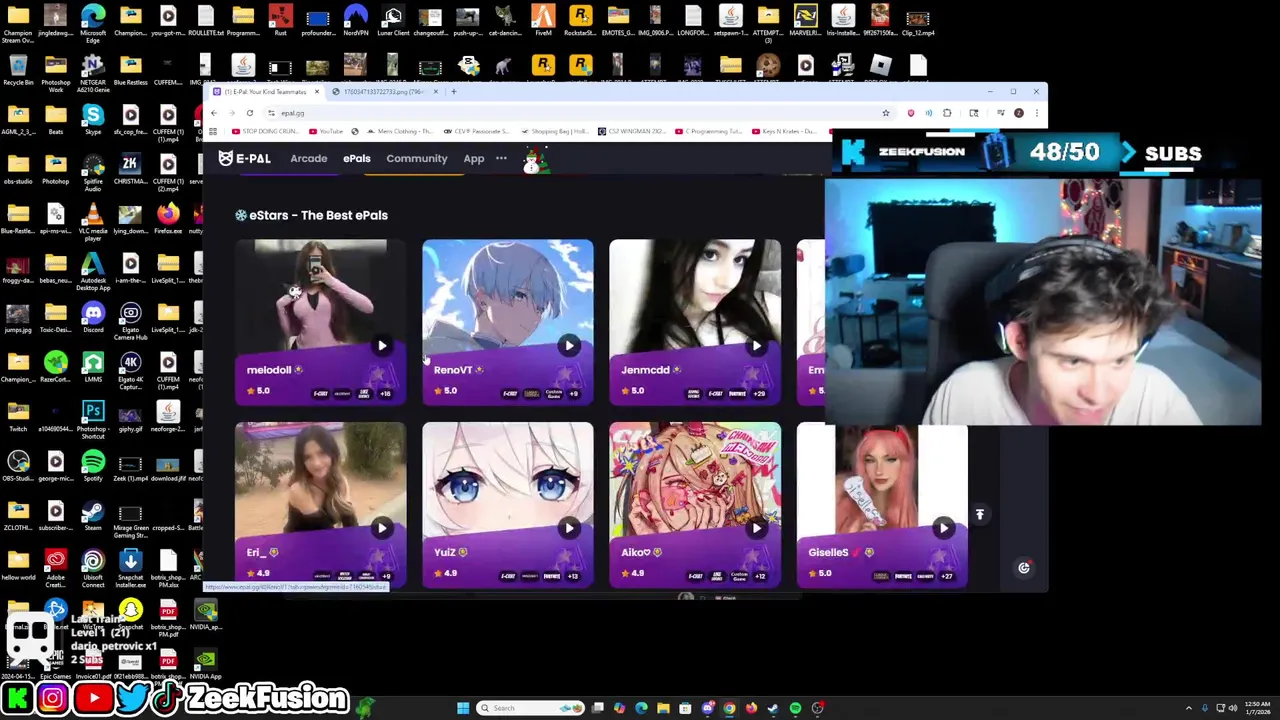Select the OBS-Studio desktop icon
The image size is (1280, 720).
(18, 464)
